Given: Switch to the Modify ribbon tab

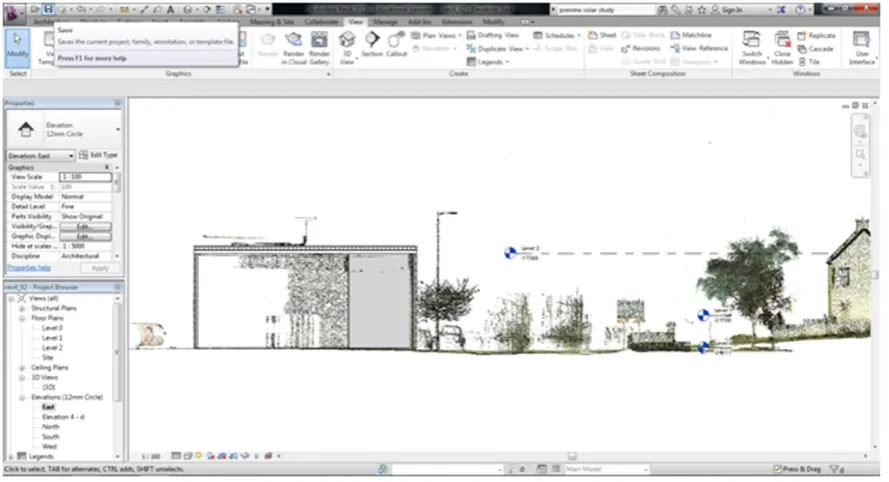Looking at the screenshot, I should tap(493, 22).
